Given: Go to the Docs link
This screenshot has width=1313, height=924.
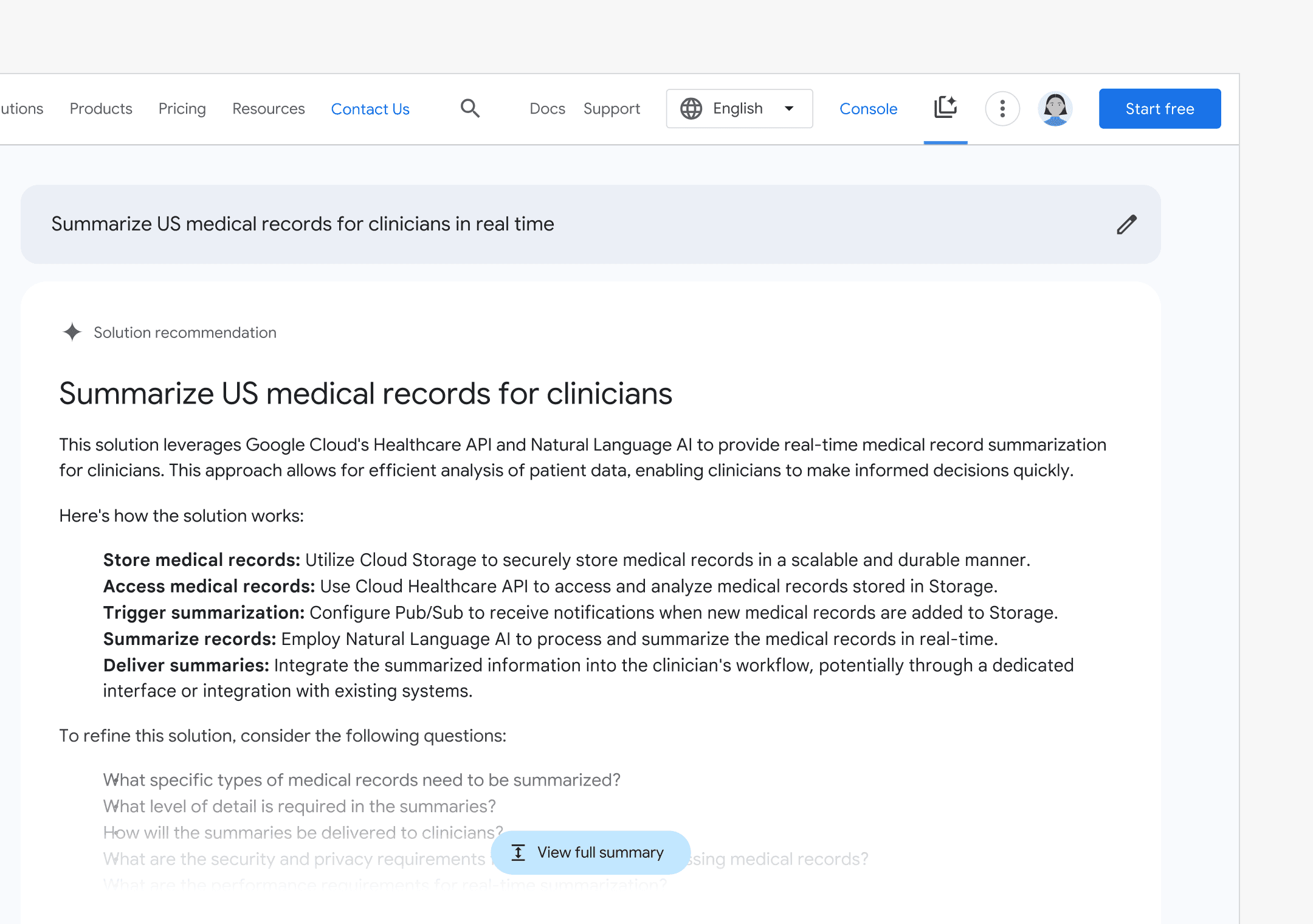Looking at the screenshot, I should [547, 109].
